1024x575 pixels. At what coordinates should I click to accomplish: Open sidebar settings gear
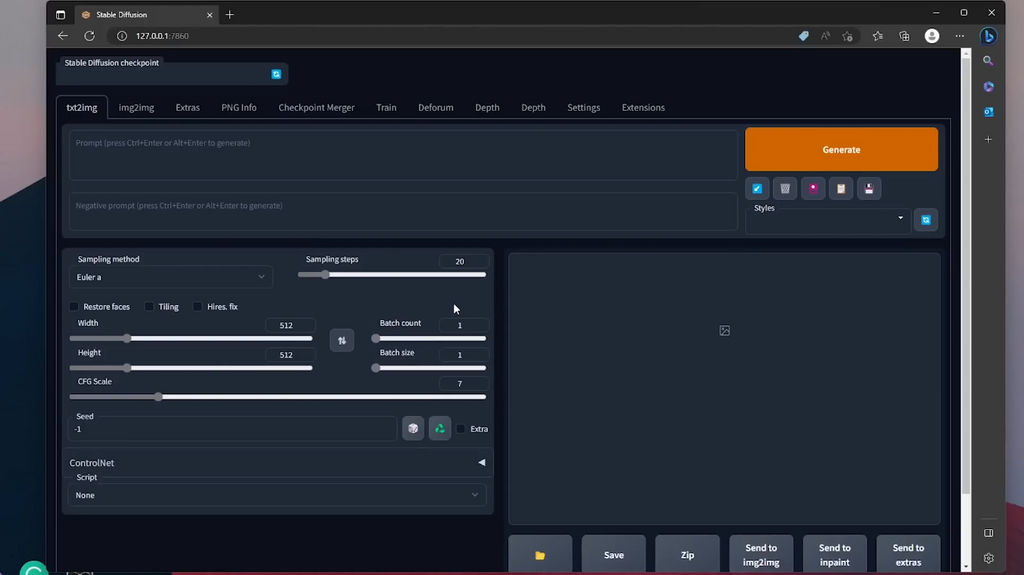click(988, 558)
